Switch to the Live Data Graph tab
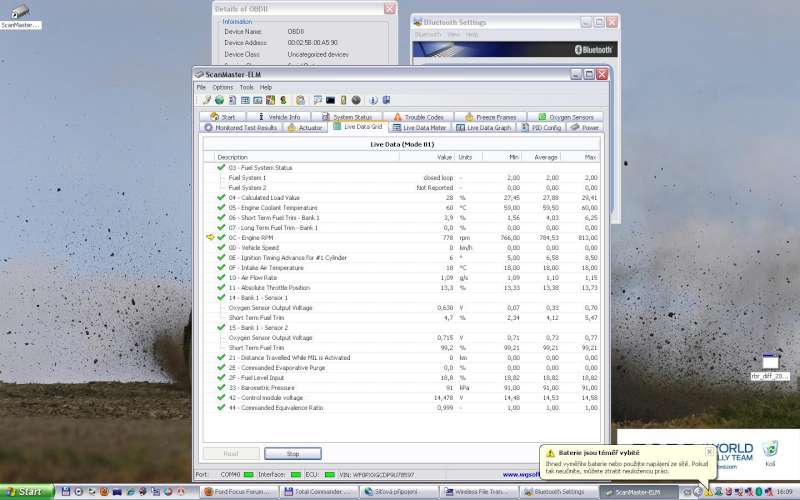The height and width of the screenshot is (500, 800). point(489,128)
